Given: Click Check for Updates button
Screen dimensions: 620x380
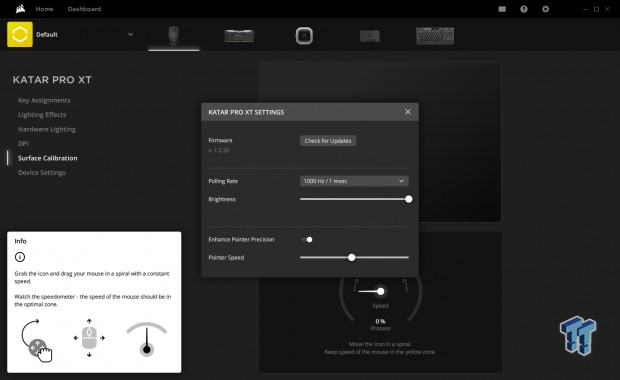Looking at the screenshot, I should pyautogui.click(x=328, y=141).
